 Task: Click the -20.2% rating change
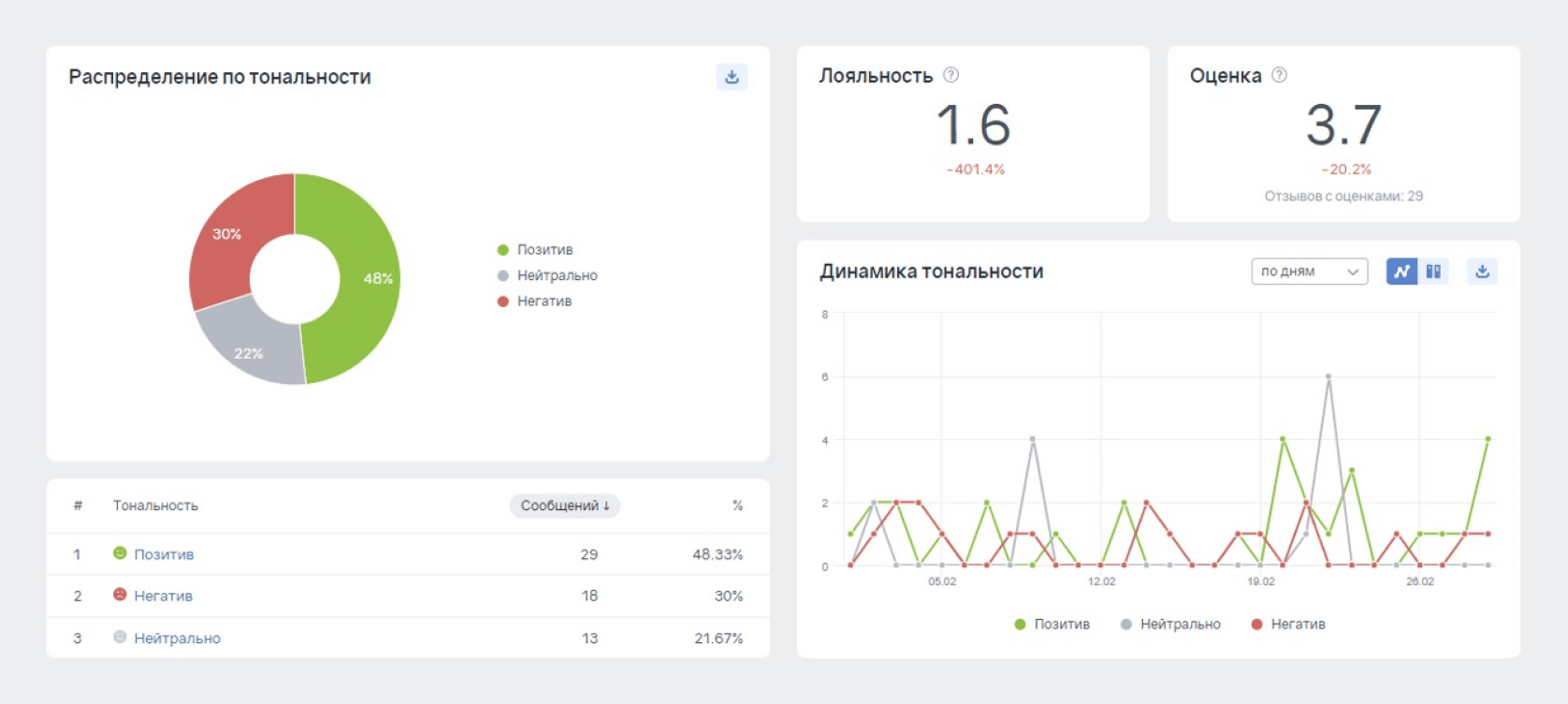pyautogui.click(x=1345, y=169)
